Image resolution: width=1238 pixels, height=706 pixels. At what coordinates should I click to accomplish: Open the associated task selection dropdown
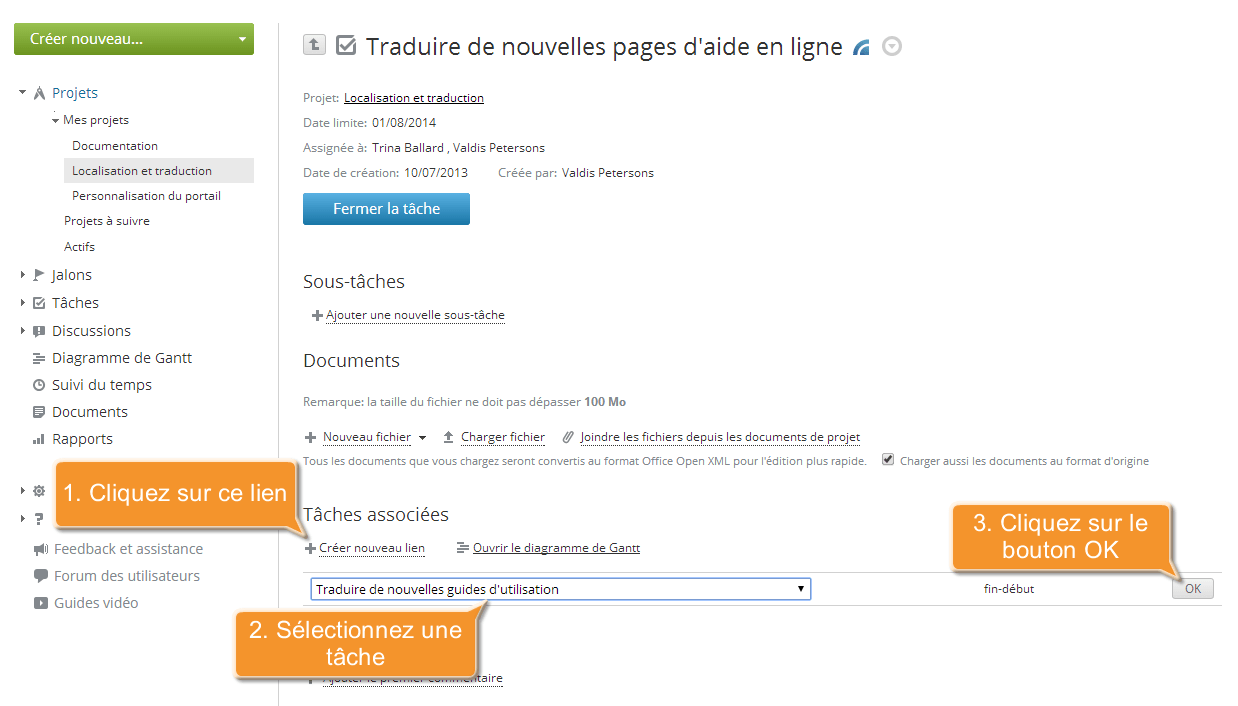click(560, 589)
